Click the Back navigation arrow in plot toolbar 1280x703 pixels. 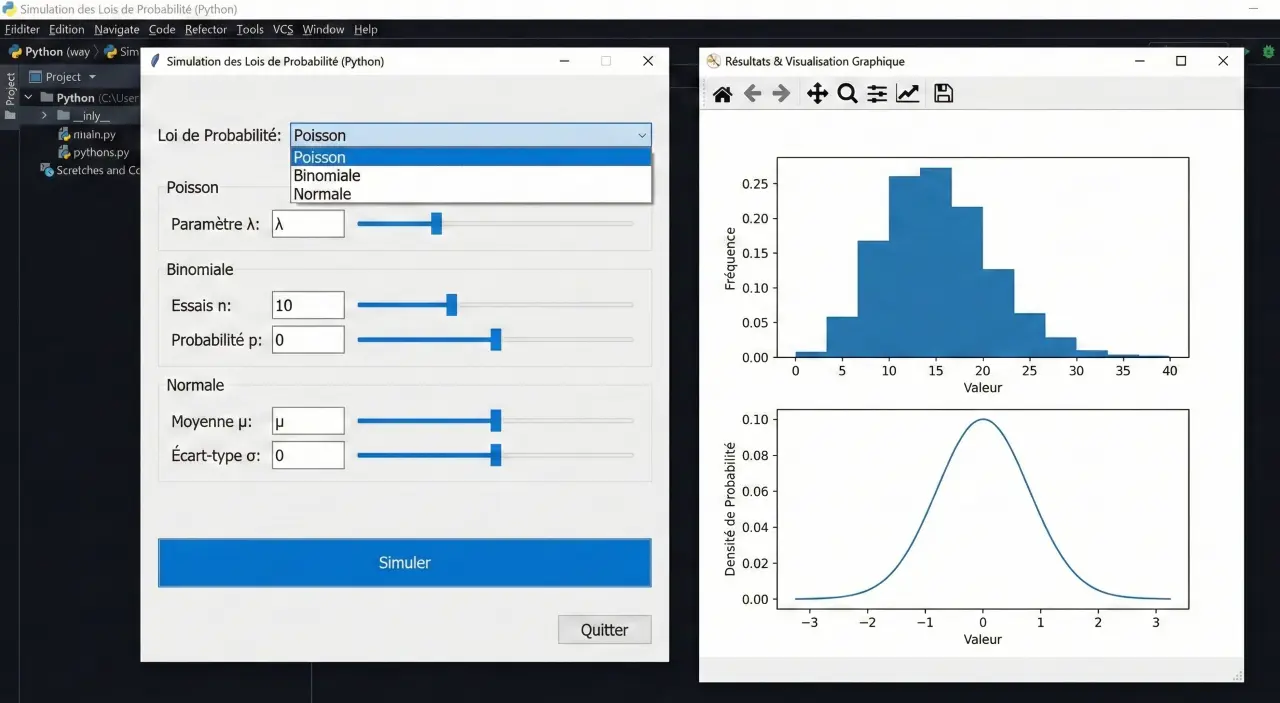point(751,93)
